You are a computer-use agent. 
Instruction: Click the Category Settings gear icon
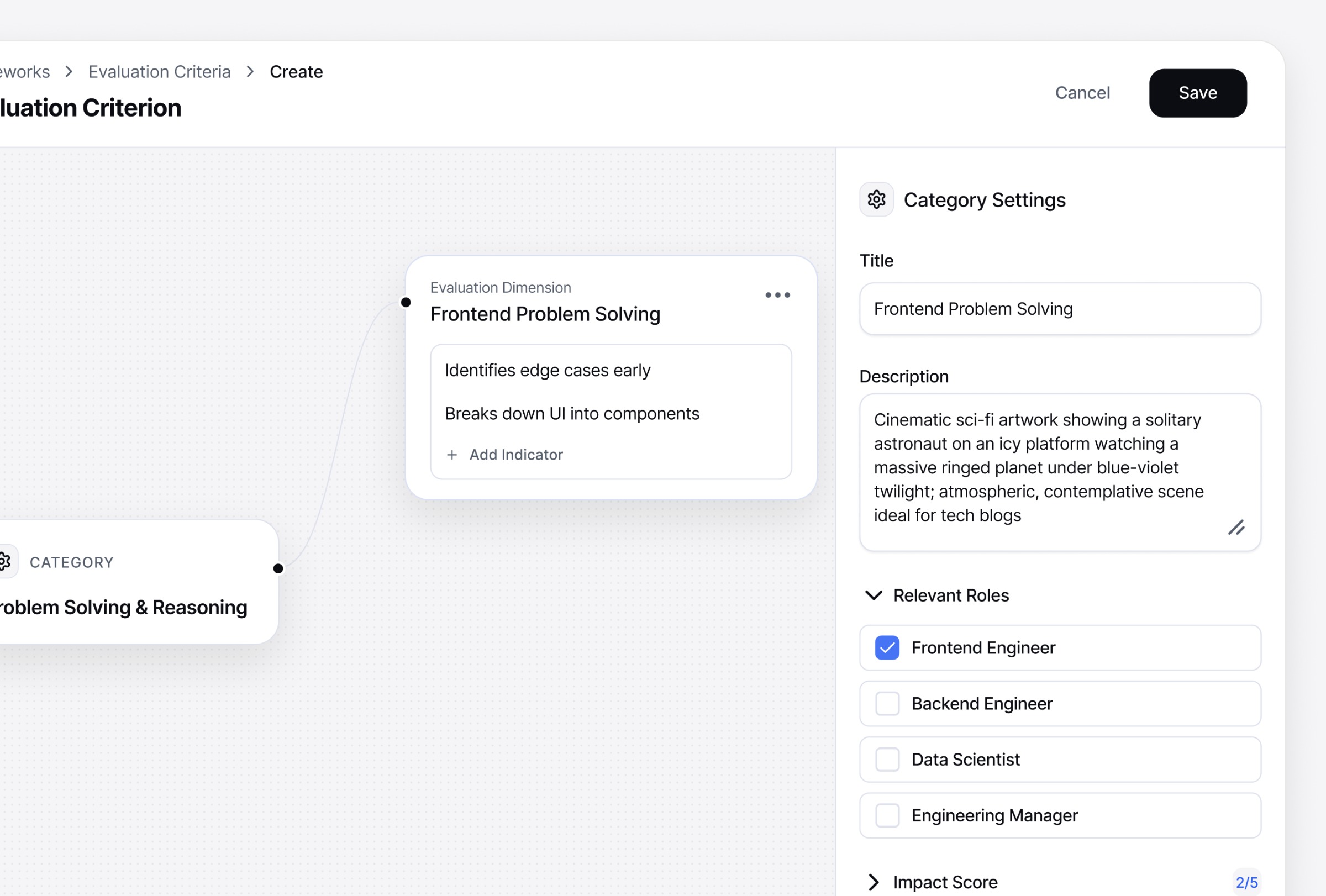(876, 199)
